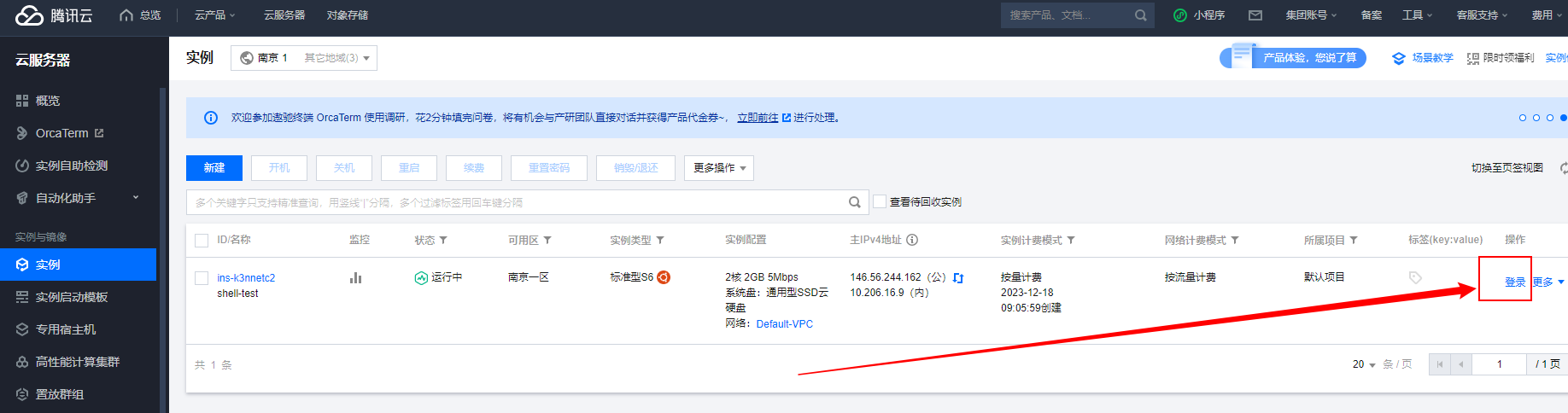Viewport: 1568px width, 413px height.
Task: Click the copy icon next to public IP
Action: 958,277
